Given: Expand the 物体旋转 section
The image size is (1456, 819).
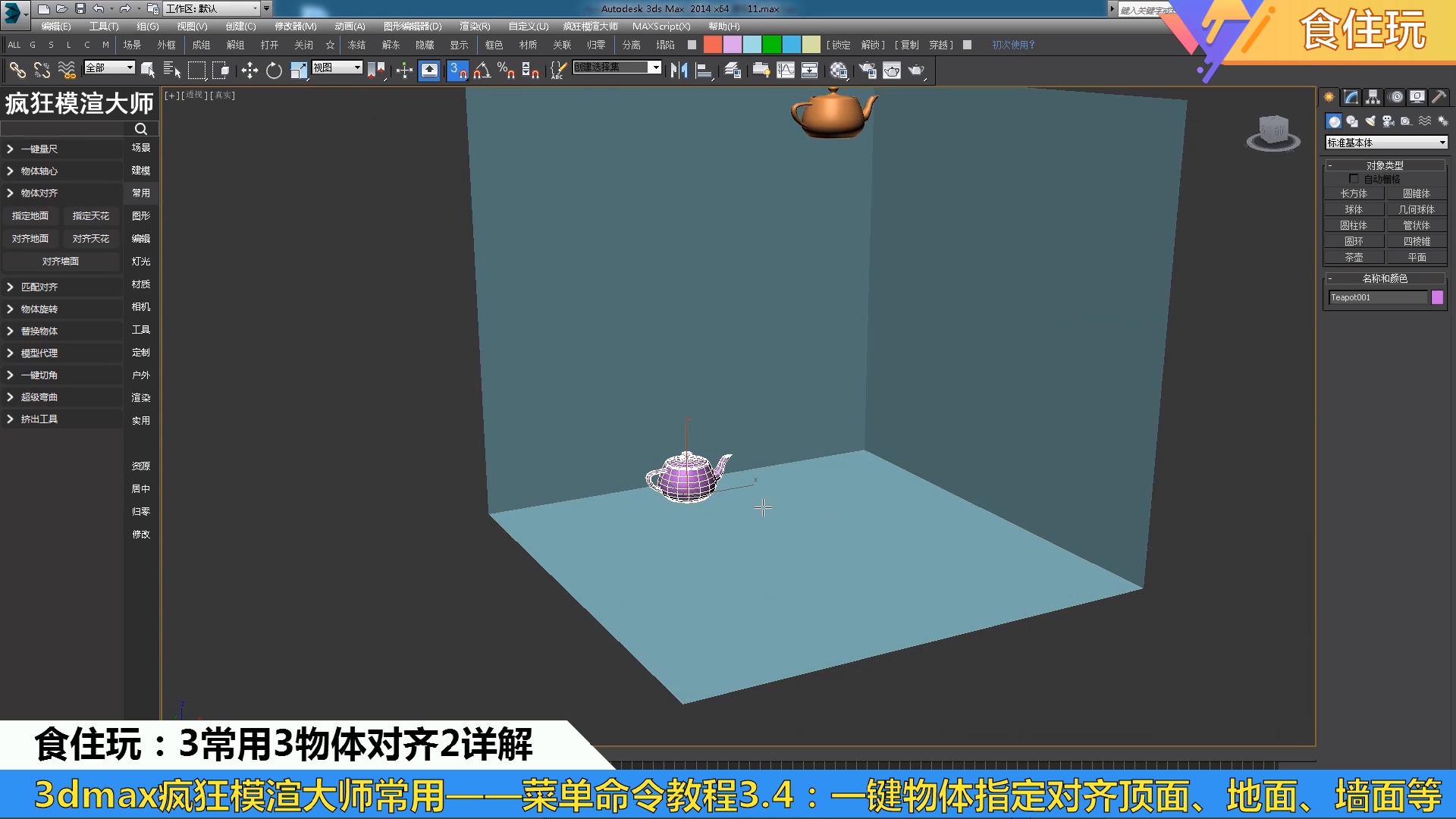Looking at the screenshot, I should [x=39, y=309].
